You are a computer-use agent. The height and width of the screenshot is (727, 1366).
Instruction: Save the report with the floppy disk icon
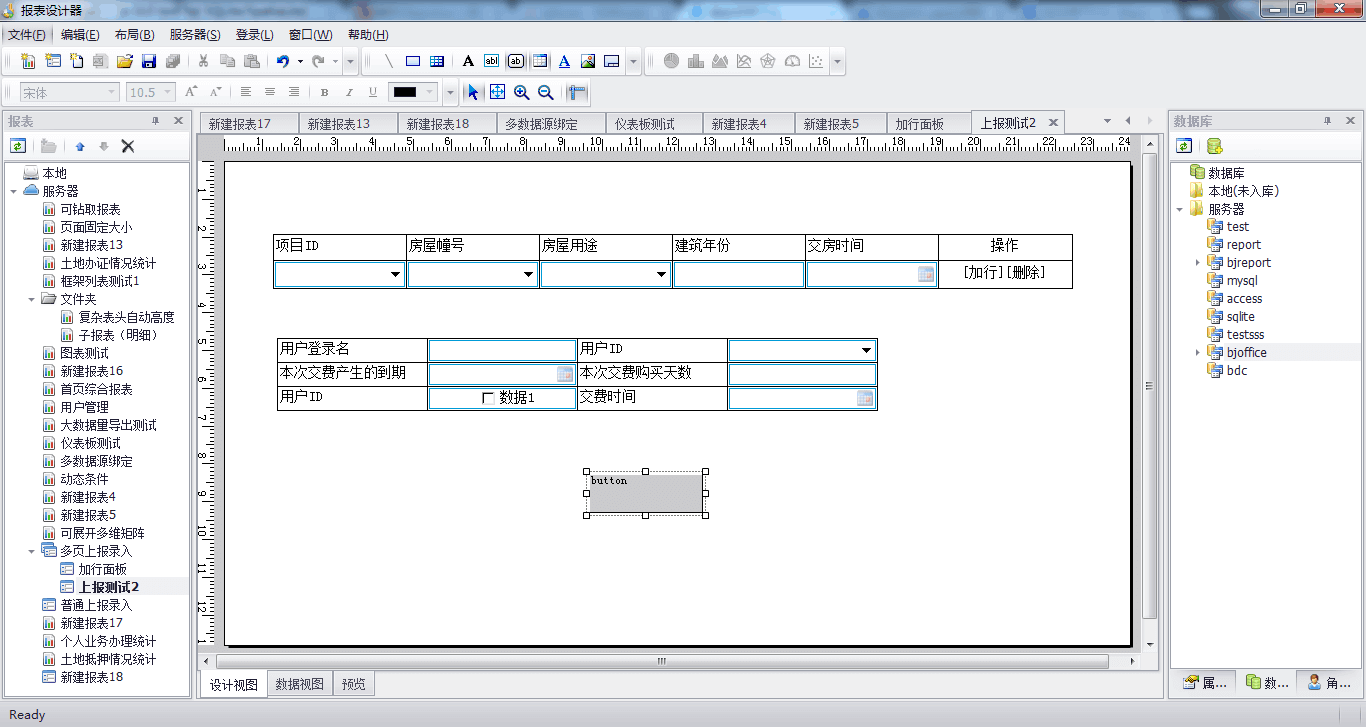click(x=149, y=61)
